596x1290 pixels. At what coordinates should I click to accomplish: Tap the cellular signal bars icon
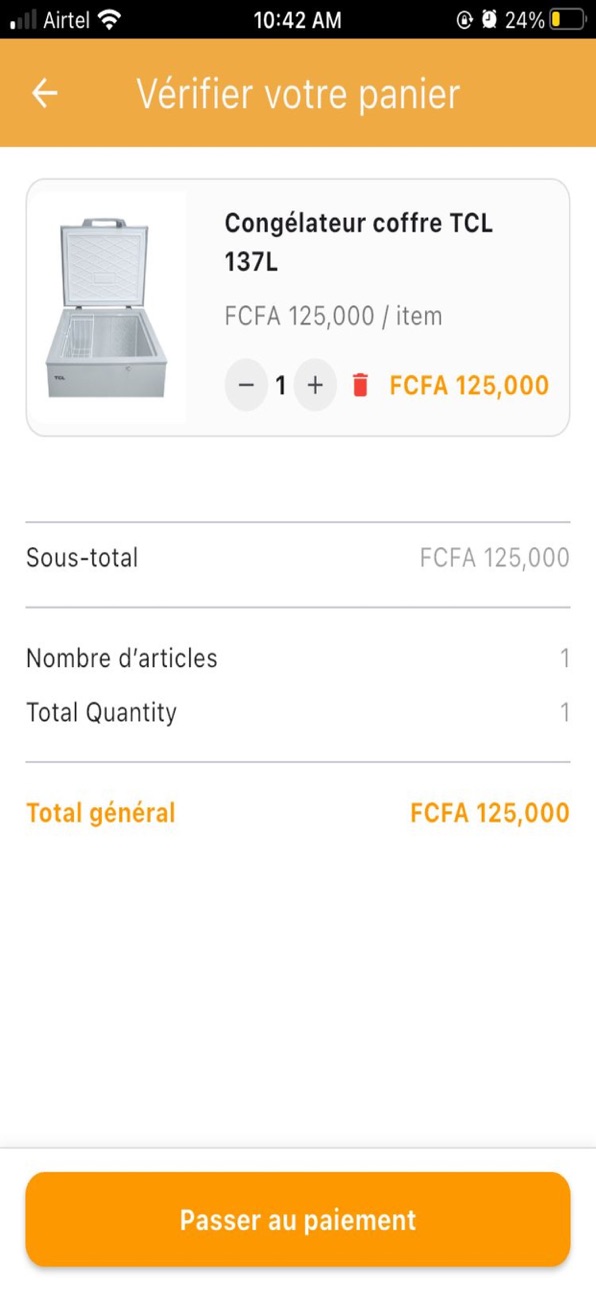24,19
